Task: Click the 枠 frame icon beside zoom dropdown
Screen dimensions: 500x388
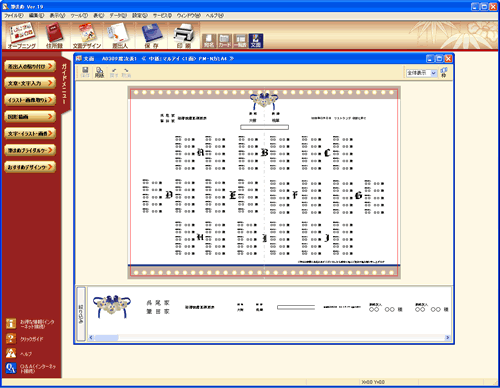Action: pos(444,72)
